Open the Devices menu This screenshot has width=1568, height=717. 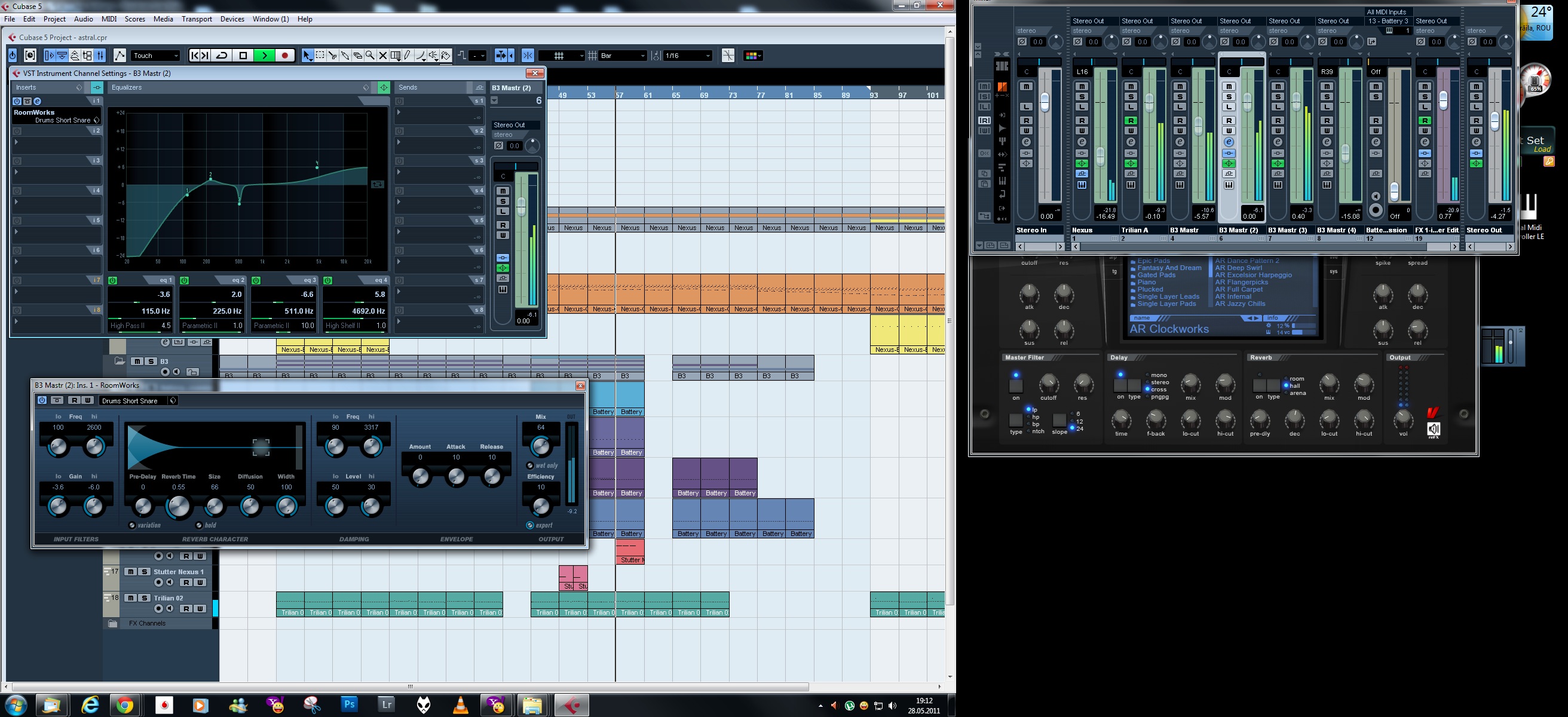coord(232,19)
